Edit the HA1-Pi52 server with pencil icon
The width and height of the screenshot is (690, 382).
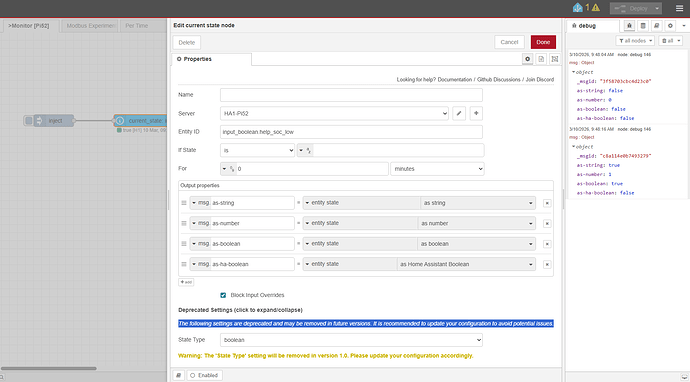click(x=459, y=113)
